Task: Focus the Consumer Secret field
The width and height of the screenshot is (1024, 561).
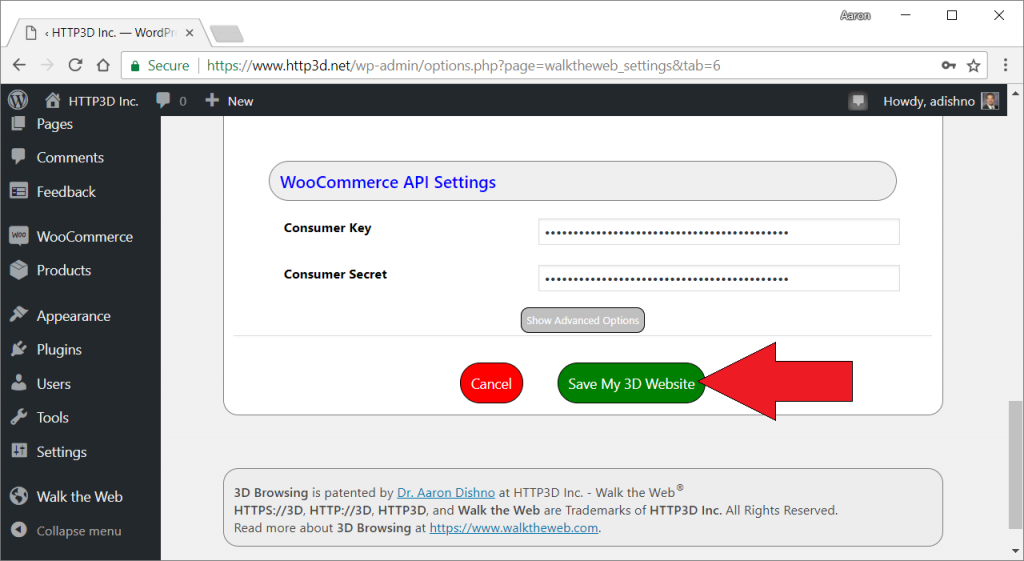Action: click(718, 278)
